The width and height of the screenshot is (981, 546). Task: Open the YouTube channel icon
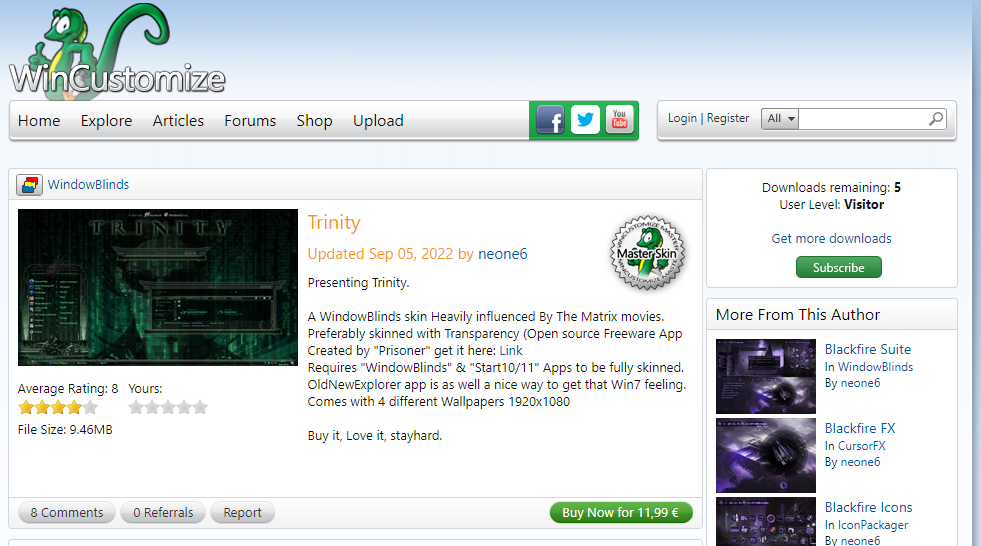[x=619, y=120]
